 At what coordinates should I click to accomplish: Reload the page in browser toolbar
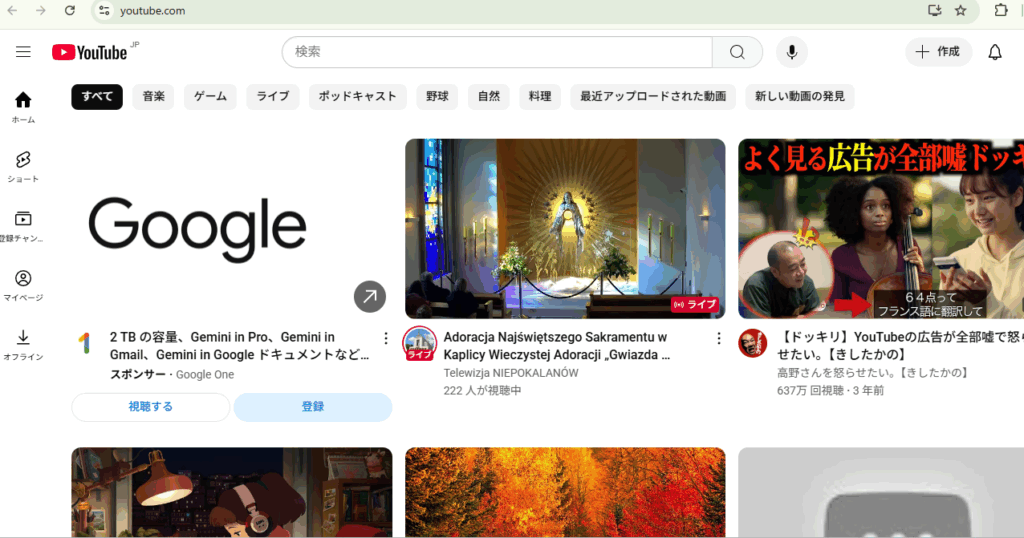pyautogui.click(x=69, y=10)
